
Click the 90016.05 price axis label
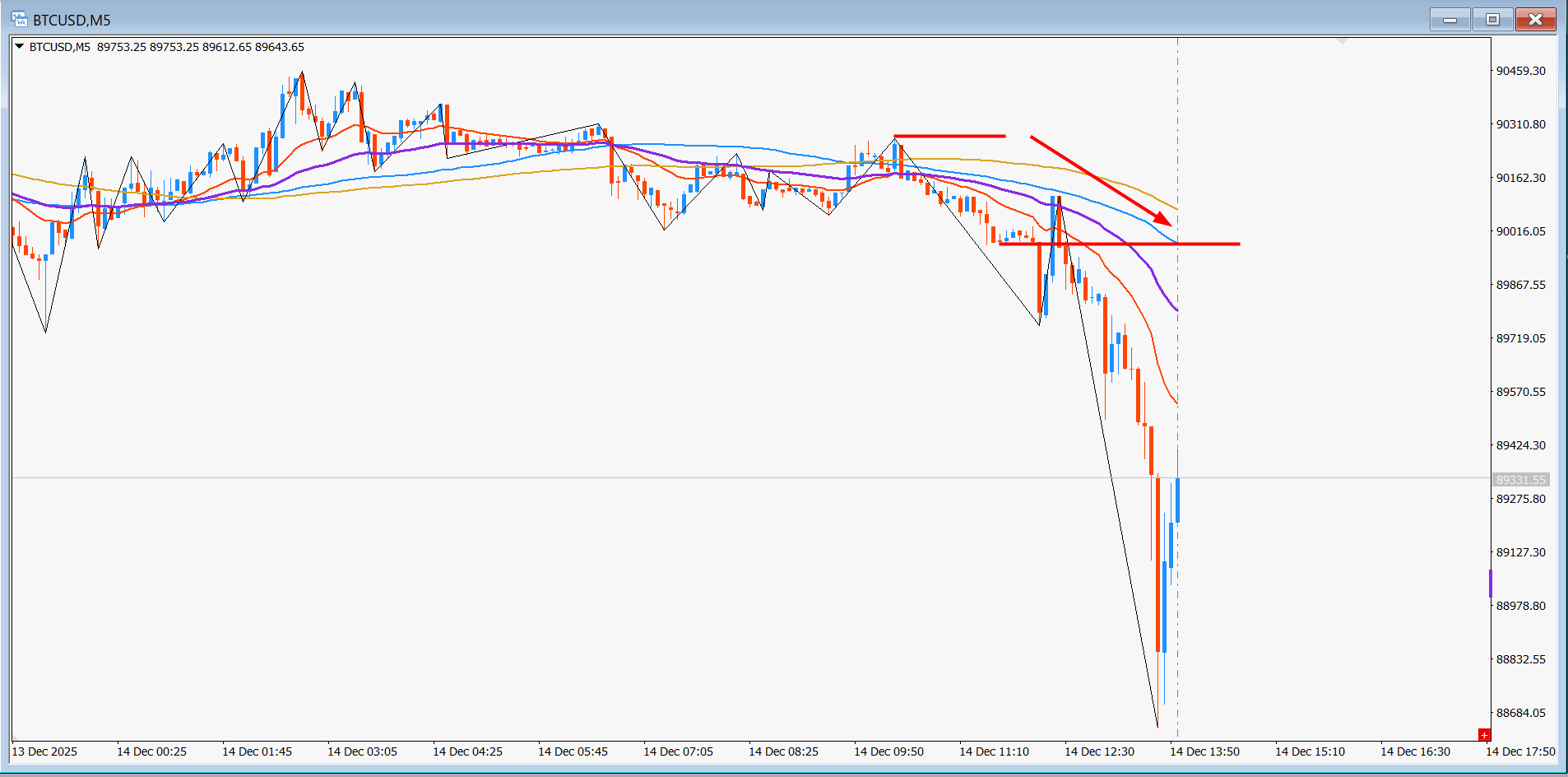pyautogui.click(x=1520, y=231)
